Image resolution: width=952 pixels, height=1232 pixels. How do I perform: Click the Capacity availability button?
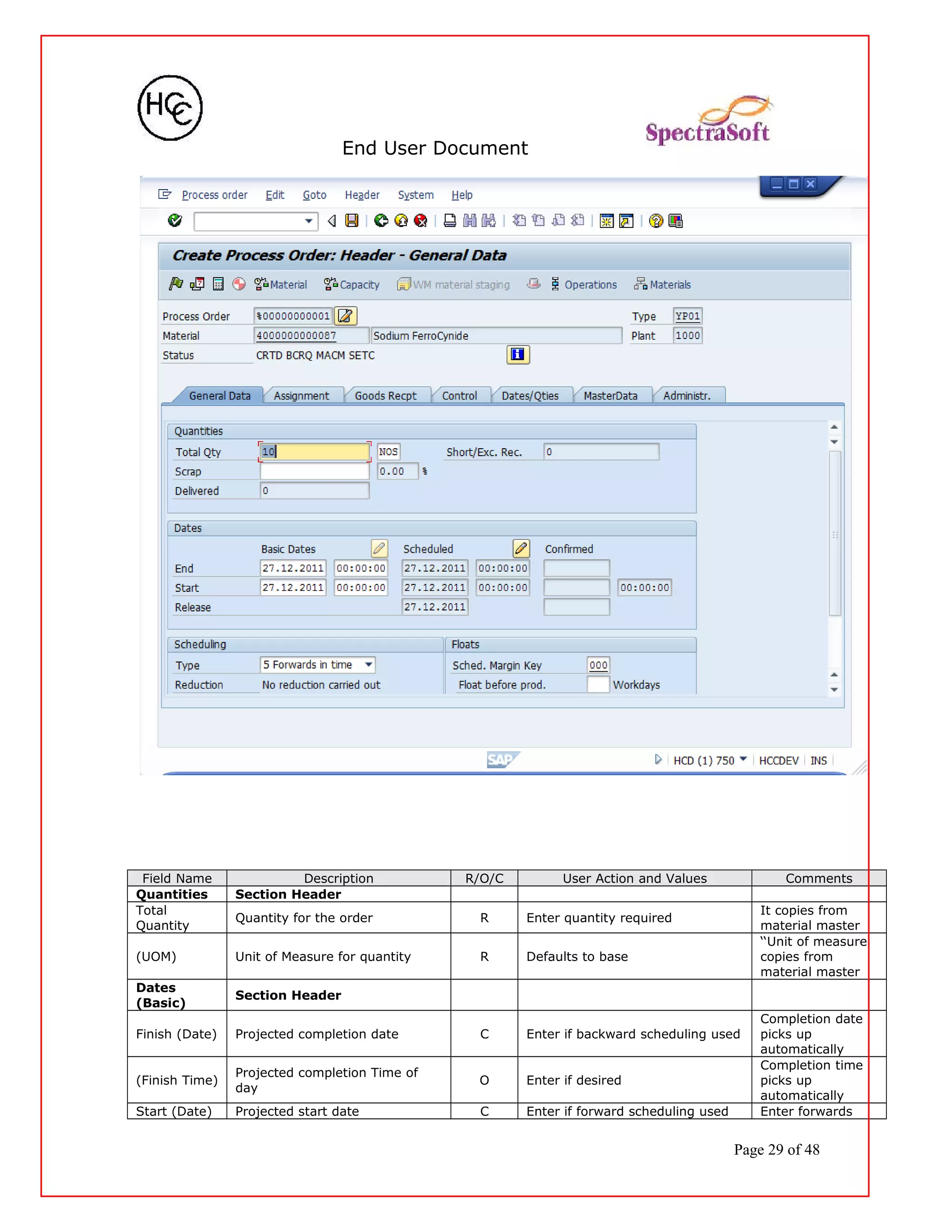pos(351,285)
